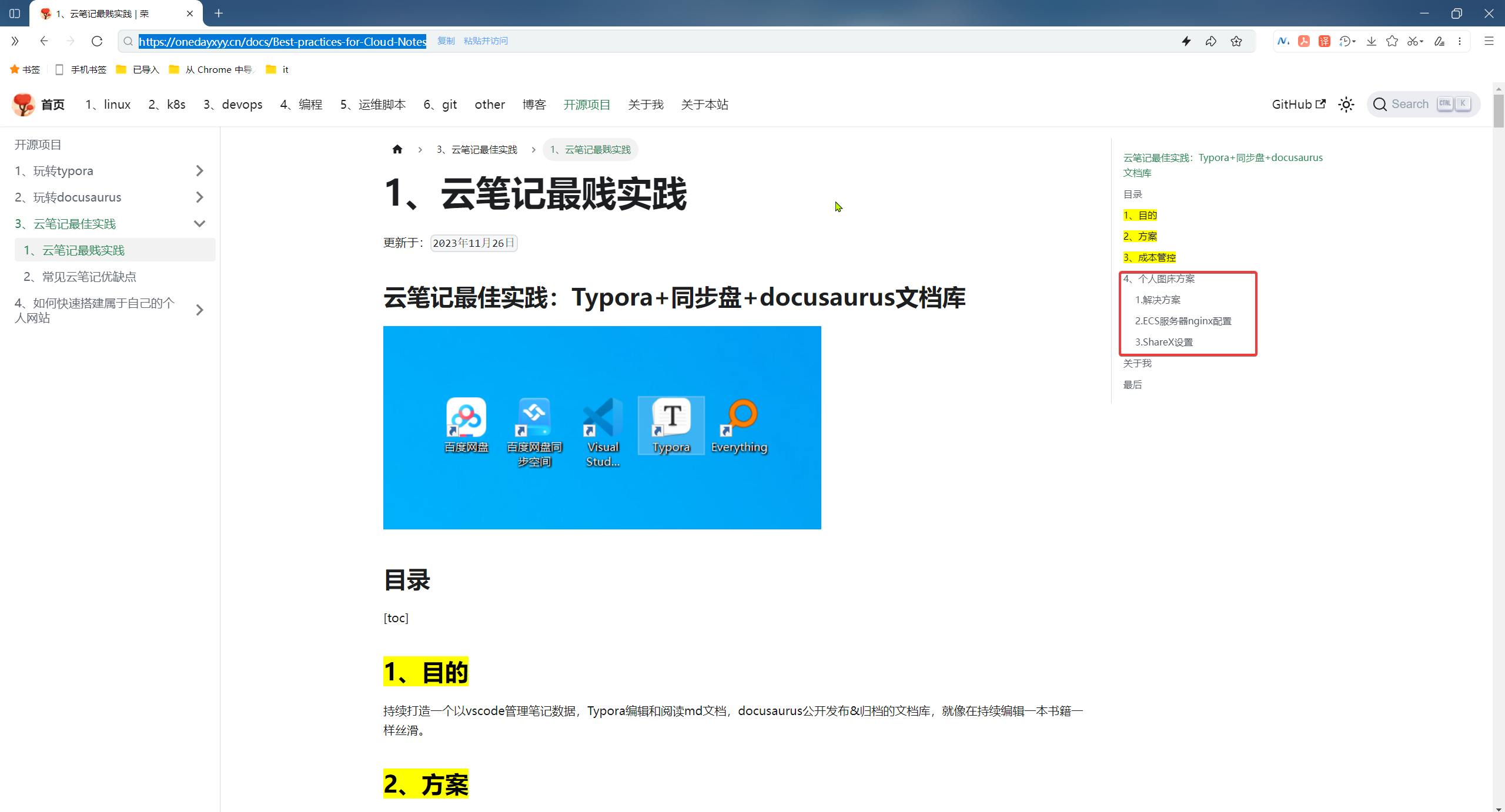This screenshot has width=1505, height=812.
Task: Add bookmark with the star-plus icon
Action: pos(1236,41)
